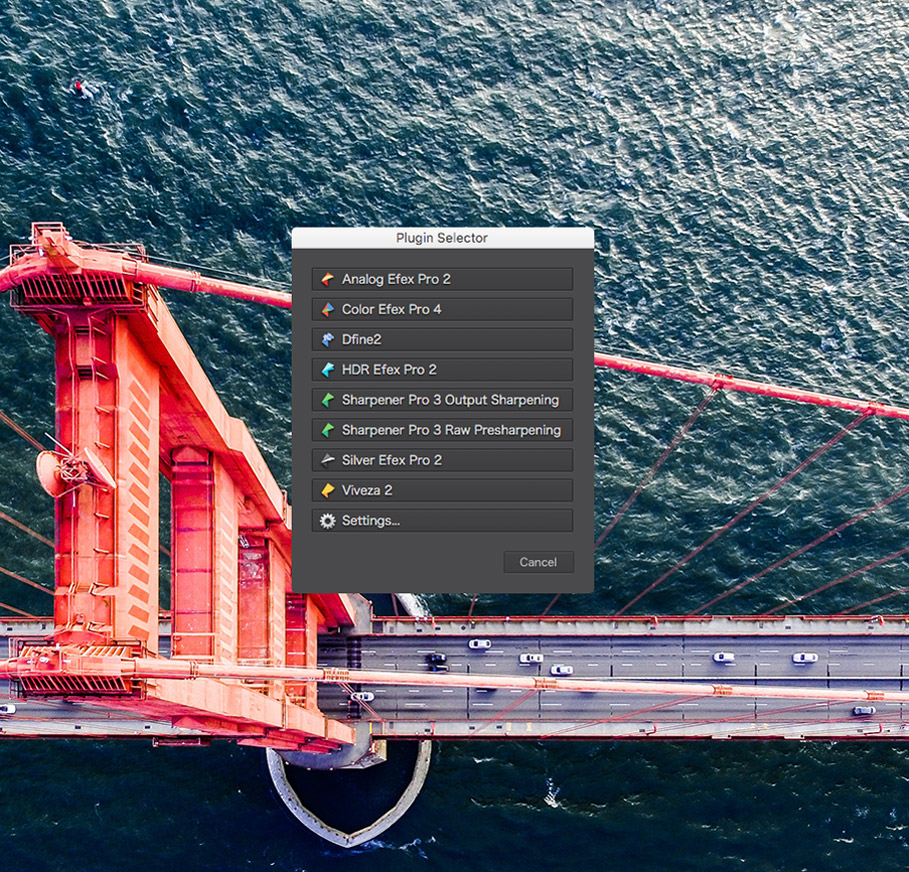Cancel the Plugin Selector dialog
The height and width of the screenshot is (872, 909).
pyautogui.click(x=539, y=562)
